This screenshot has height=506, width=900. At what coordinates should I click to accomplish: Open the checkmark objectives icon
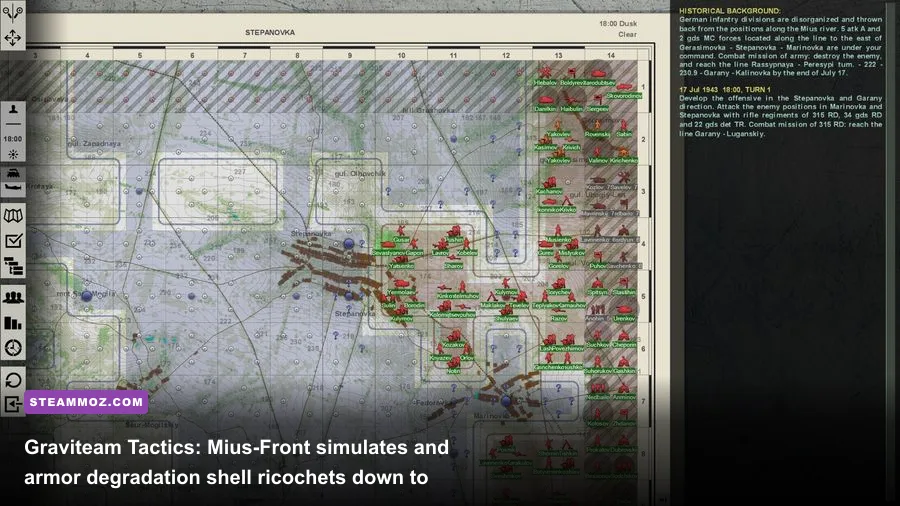tap(13, 241)
